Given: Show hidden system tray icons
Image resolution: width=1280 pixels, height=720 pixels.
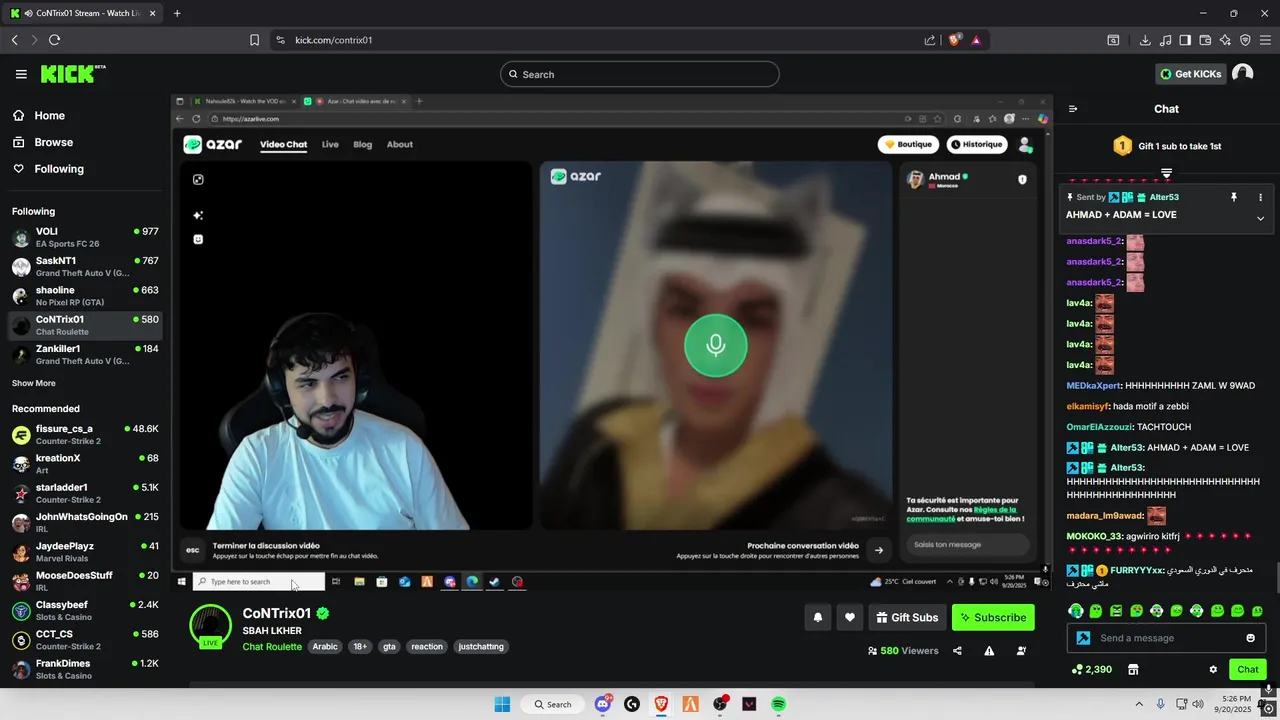Looking at the screenshot, I should click(1138, 704).
